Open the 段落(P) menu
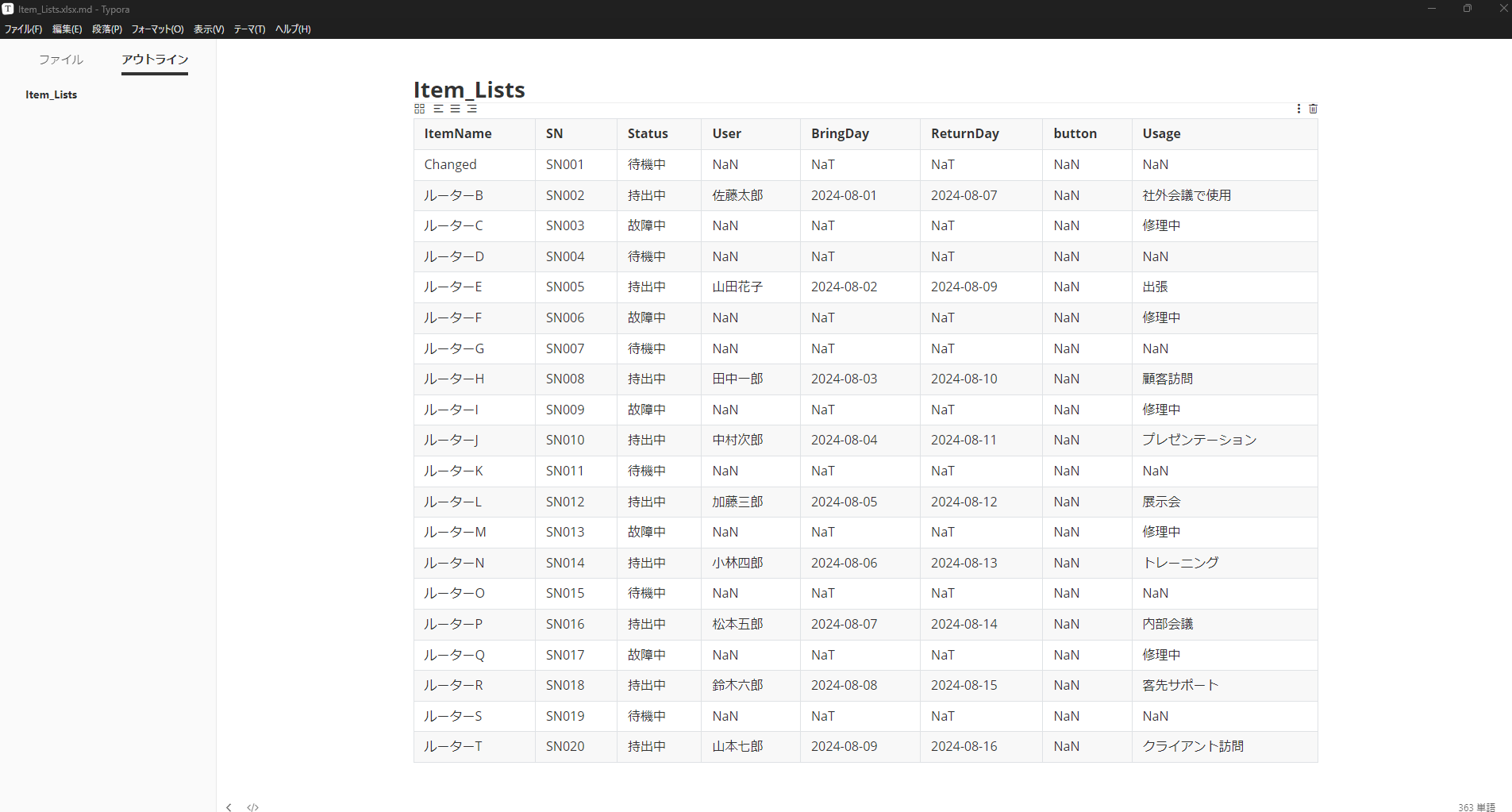The image size is (1512, 812). point(108,29)
